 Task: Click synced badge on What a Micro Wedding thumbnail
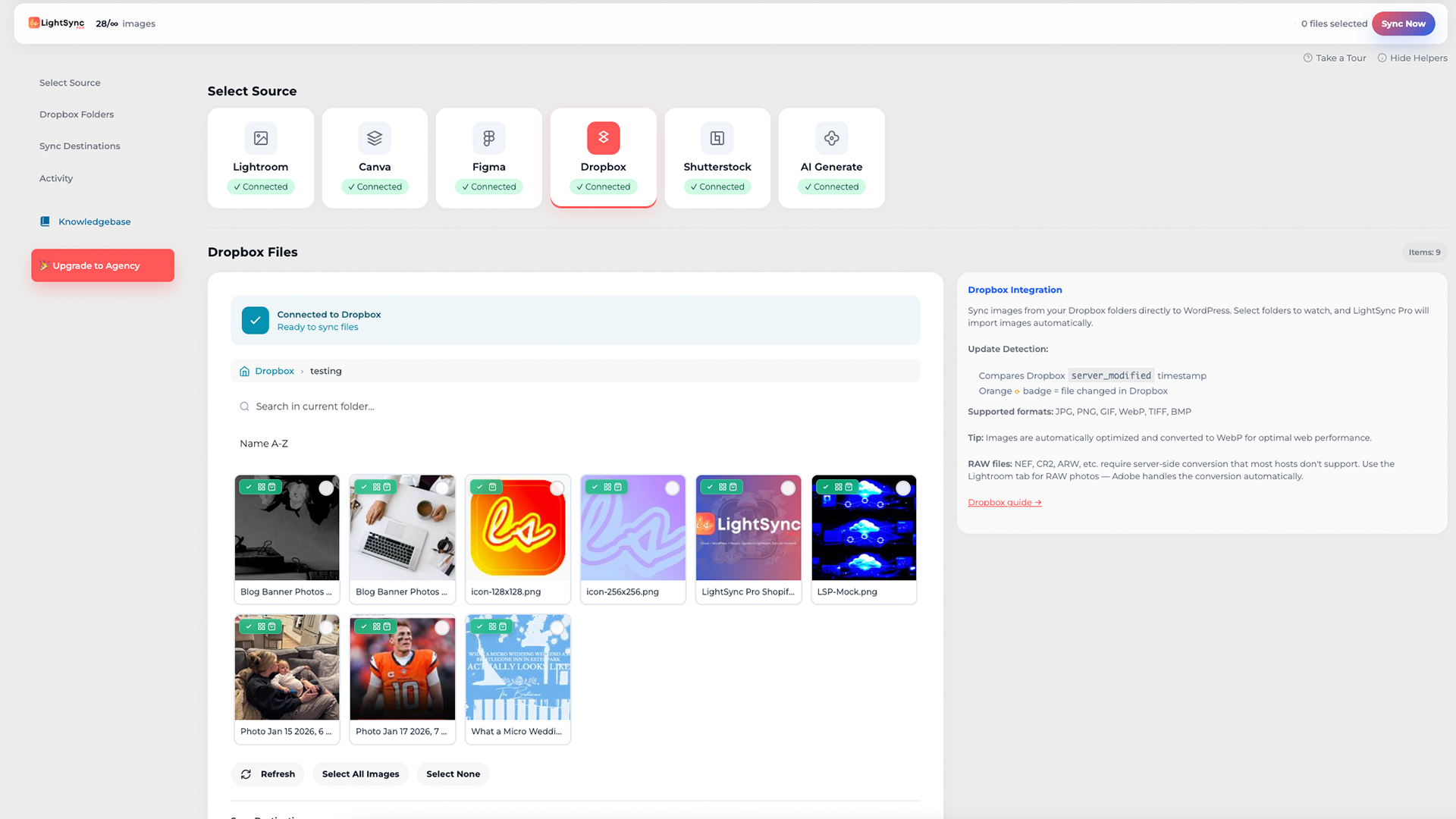[x=491, y=626]
